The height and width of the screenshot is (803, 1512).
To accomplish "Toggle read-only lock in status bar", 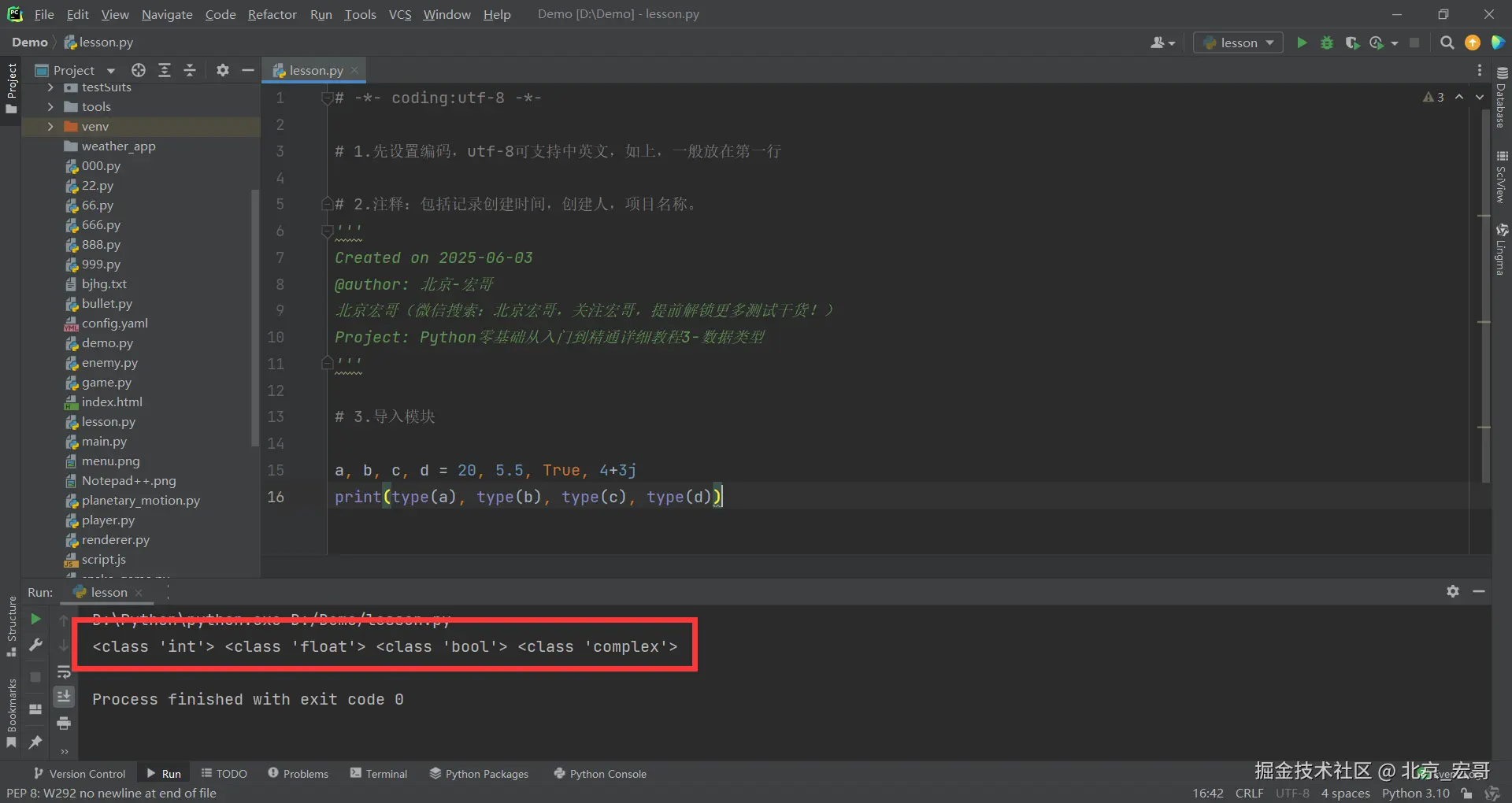I will coord(1466,794).
